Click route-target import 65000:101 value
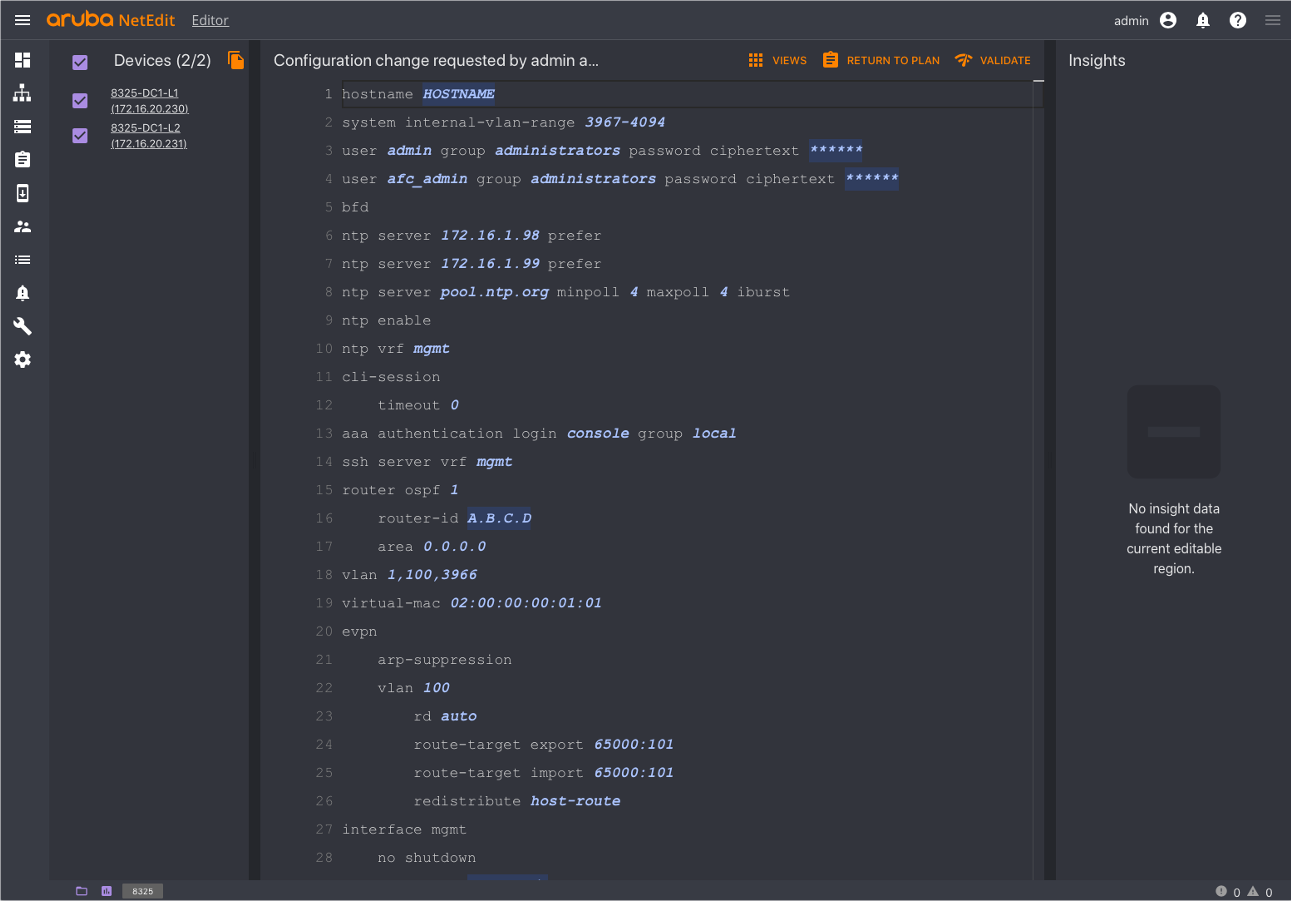This screenshot has height=902, width=1291. 634,772
